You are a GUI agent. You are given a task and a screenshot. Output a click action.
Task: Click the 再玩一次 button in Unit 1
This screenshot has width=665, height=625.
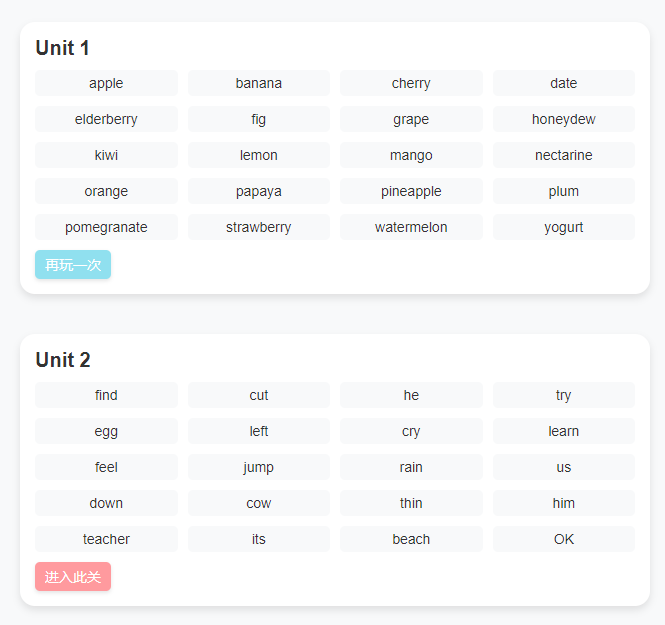73,265
